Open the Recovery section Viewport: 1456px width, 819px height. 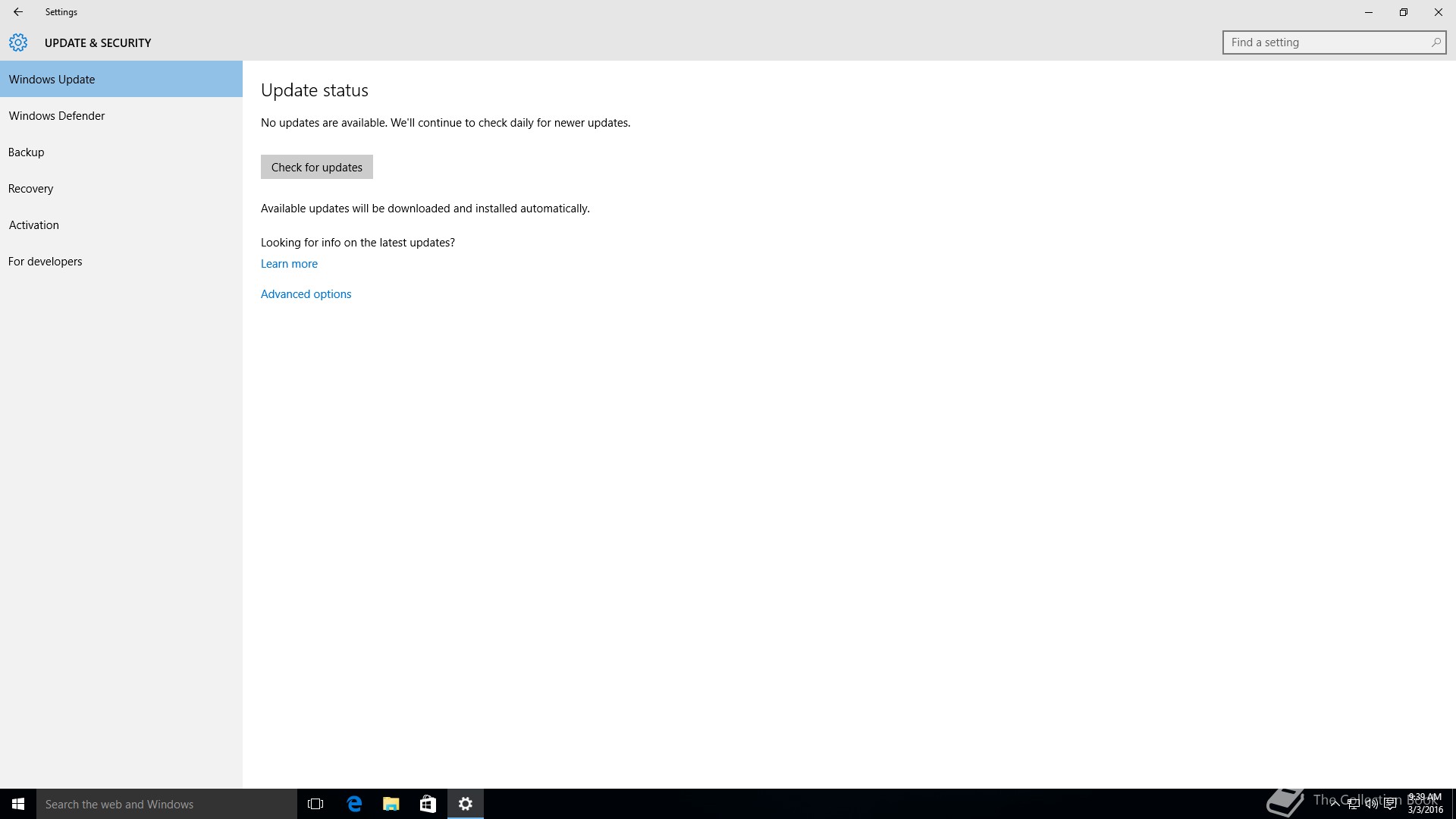[121, 188]
